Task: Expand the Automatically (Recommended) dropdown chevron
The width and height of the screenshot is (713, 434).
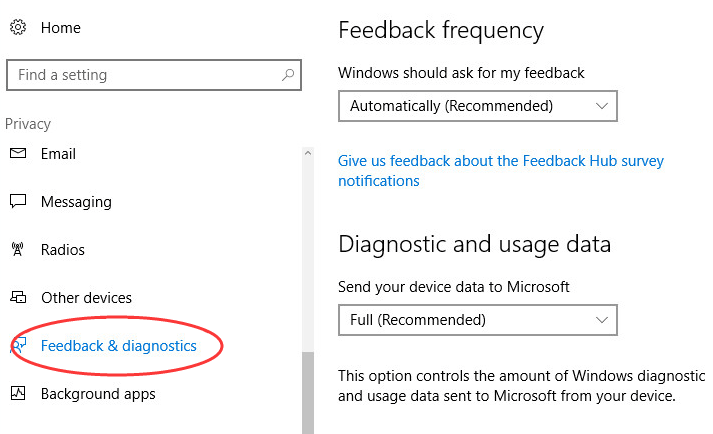Action: pyautogui.click(x=602, y=106)
